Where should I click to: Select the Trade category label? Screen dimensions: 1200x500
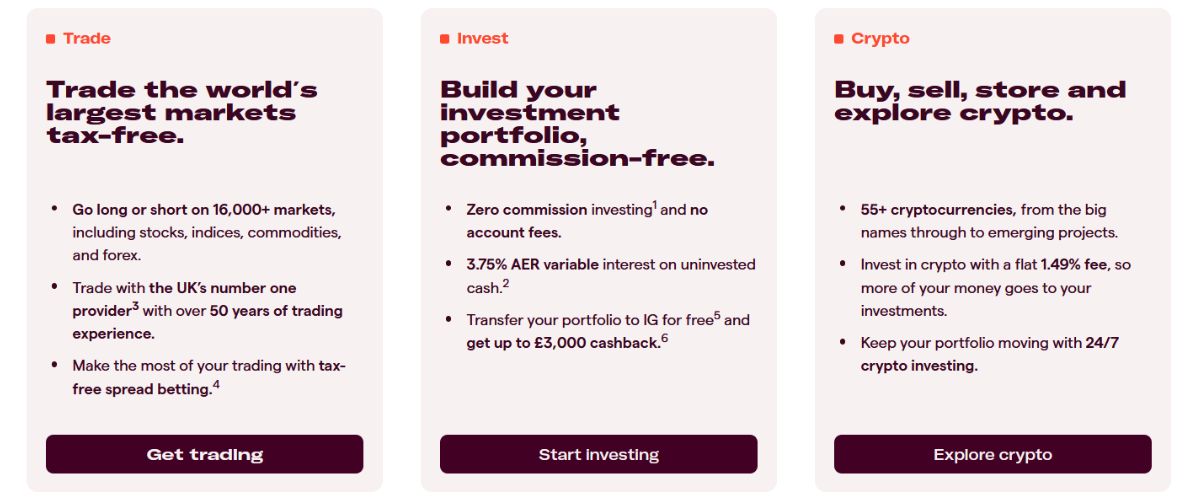click(87, 39)
